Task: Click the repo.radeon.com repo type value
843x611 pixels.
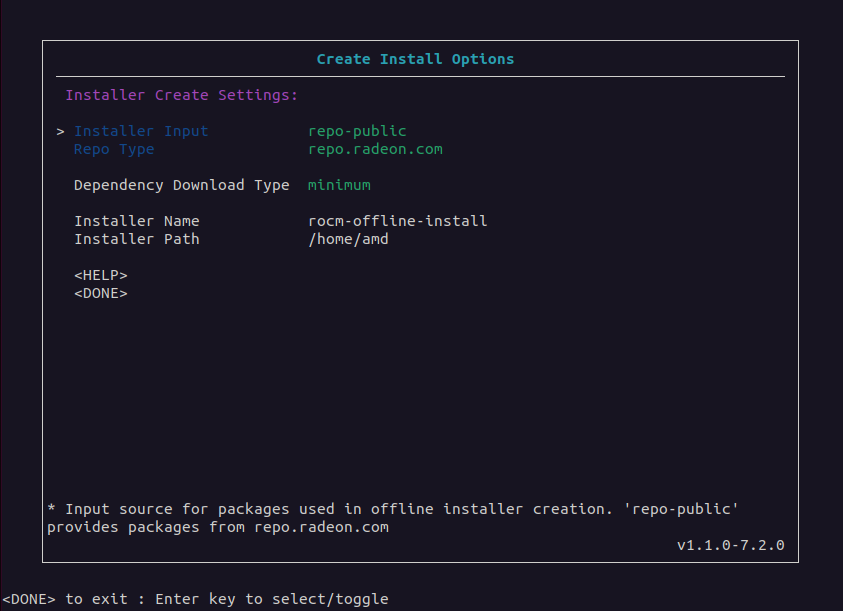Action: [x=375, y=149]
